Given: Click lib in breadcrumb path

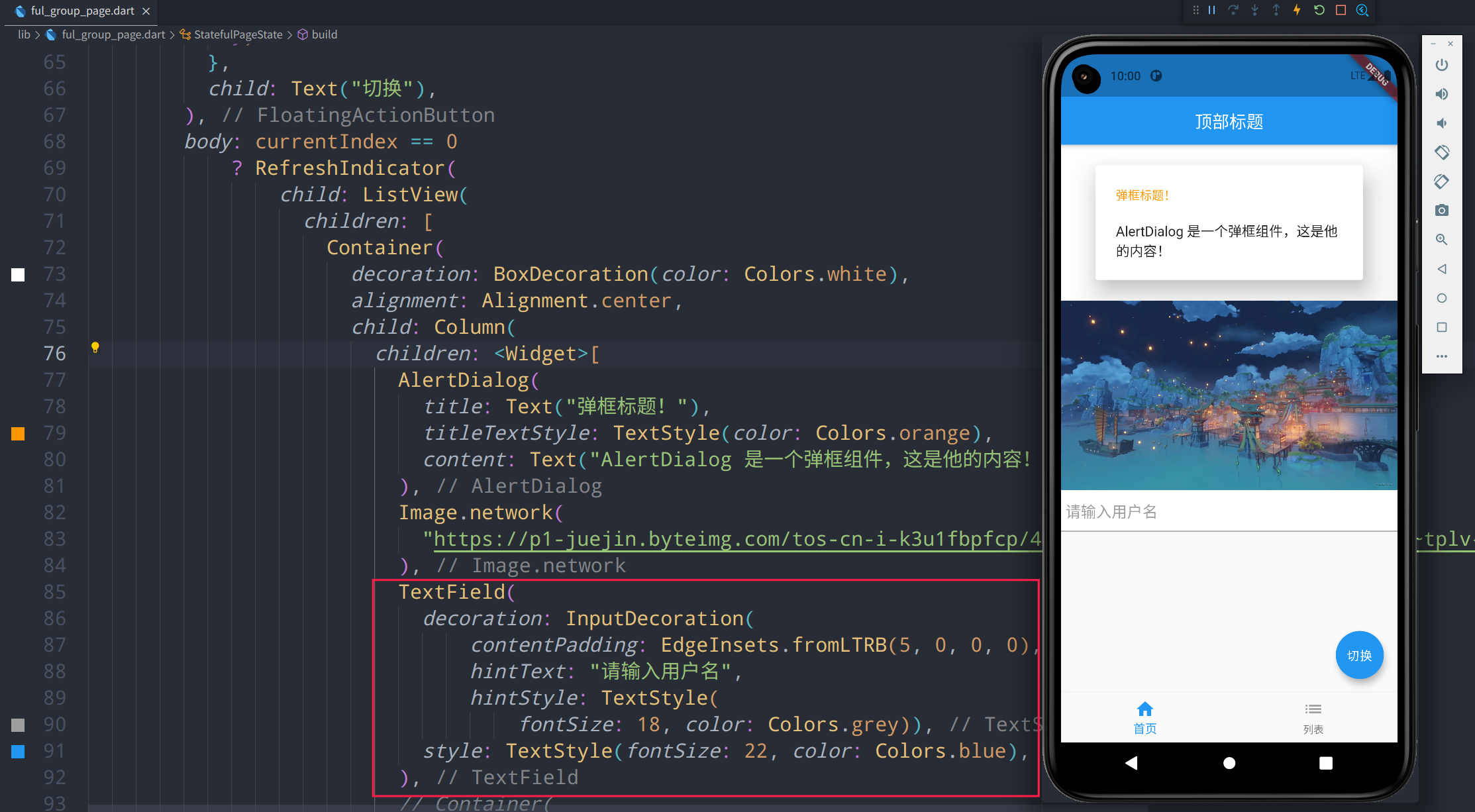Looking at the screenshot, I should 24,34.
